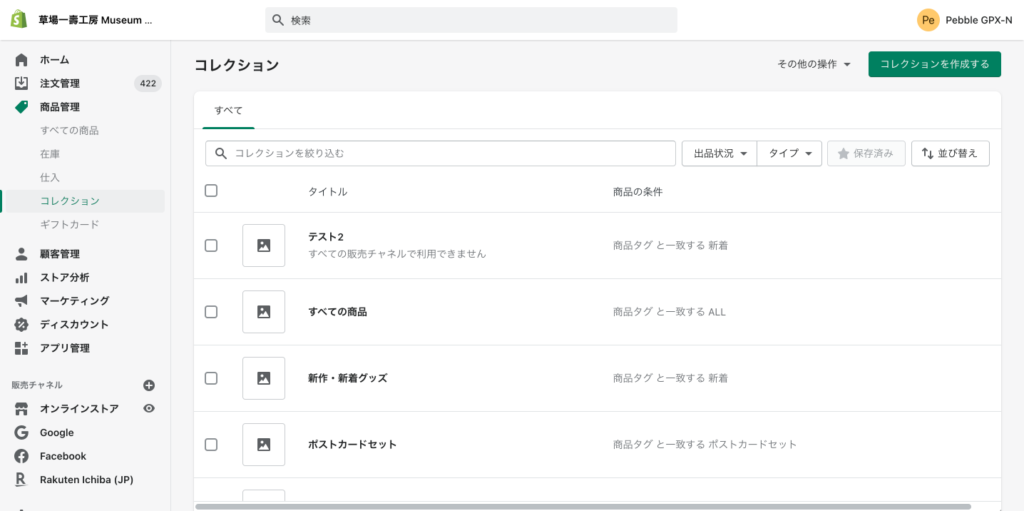The image size is (1024, 511).
Task: Click the Home house icon in sidebar
Action: tap(21, 60)
